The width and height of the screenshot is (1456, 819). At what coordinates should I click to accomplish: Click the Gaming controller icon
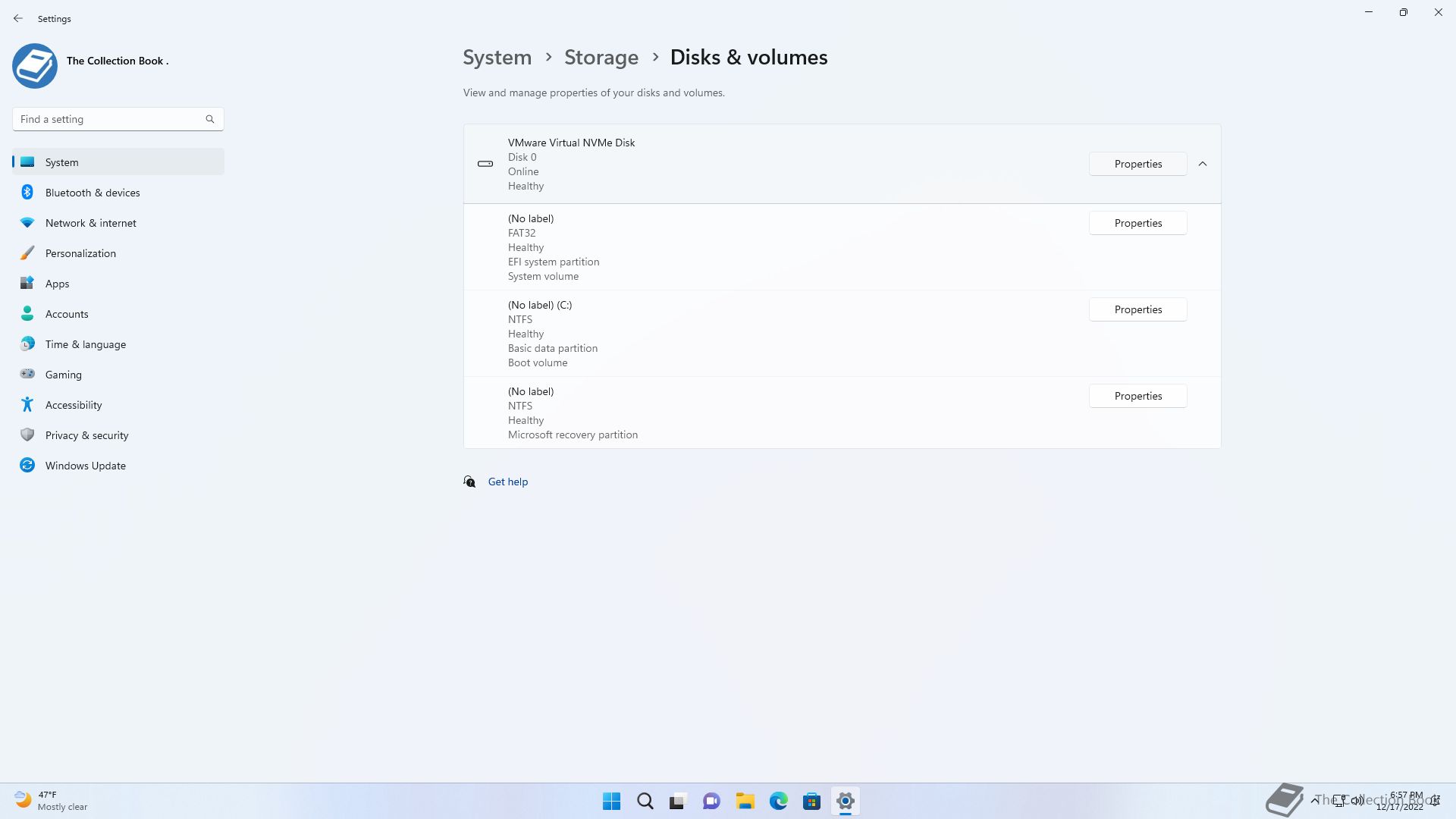(27, 374)
